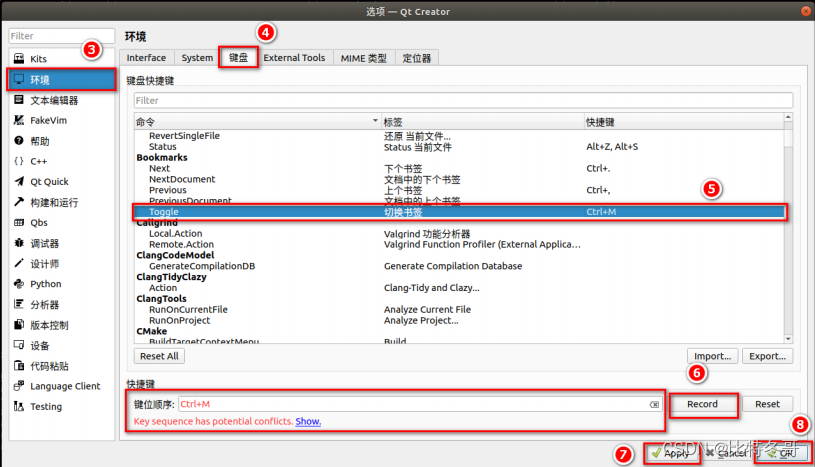Select the RunOnCurrentFile command row
Image resolution: width=815 pixels, height=467 pixels.
(x=459, y=309)
